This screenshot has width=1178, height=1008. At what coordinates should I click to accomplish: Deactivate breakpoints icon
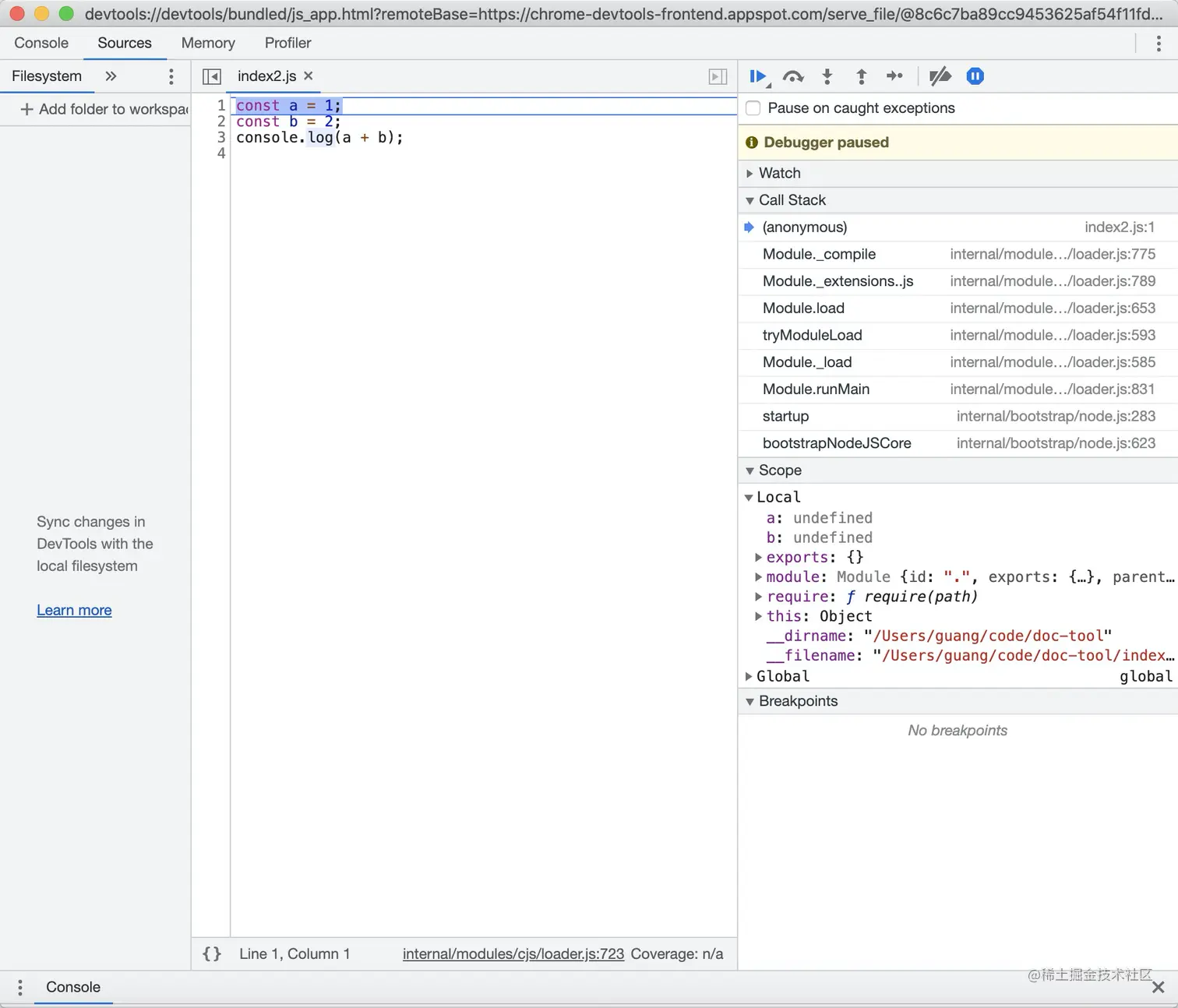(940, 76)
